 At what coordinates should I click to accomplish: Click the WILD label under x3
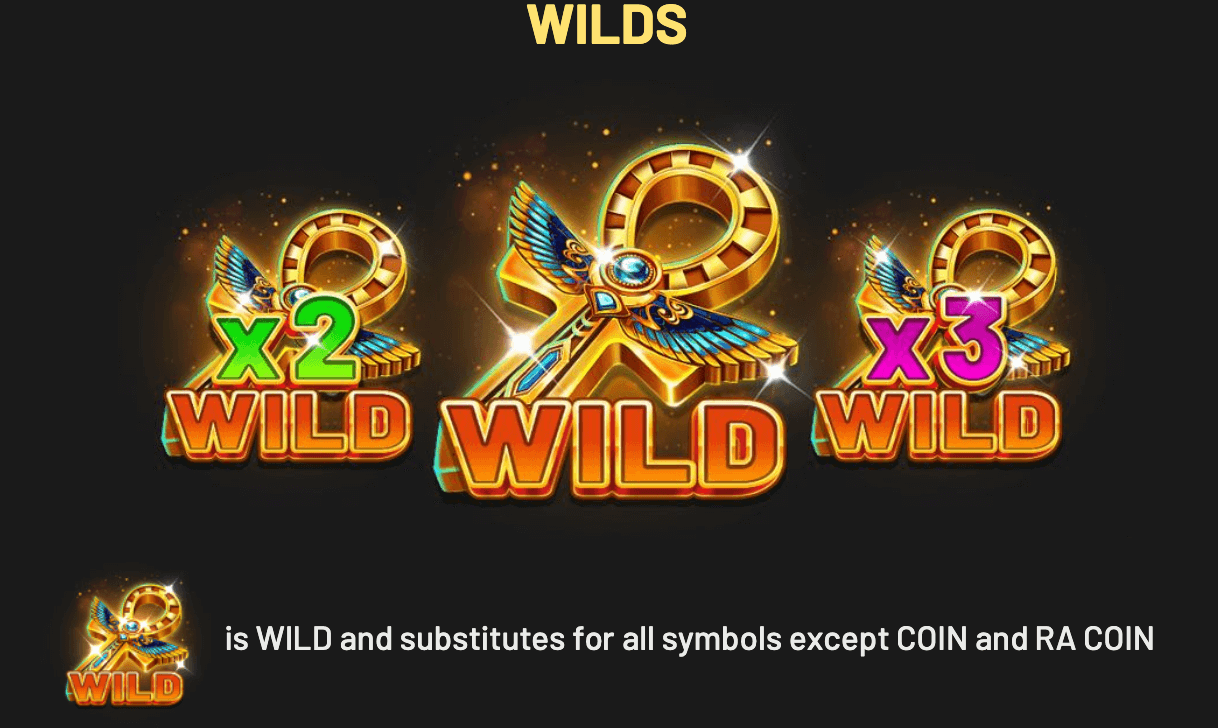pyautogui.click(x=937, y=423)
